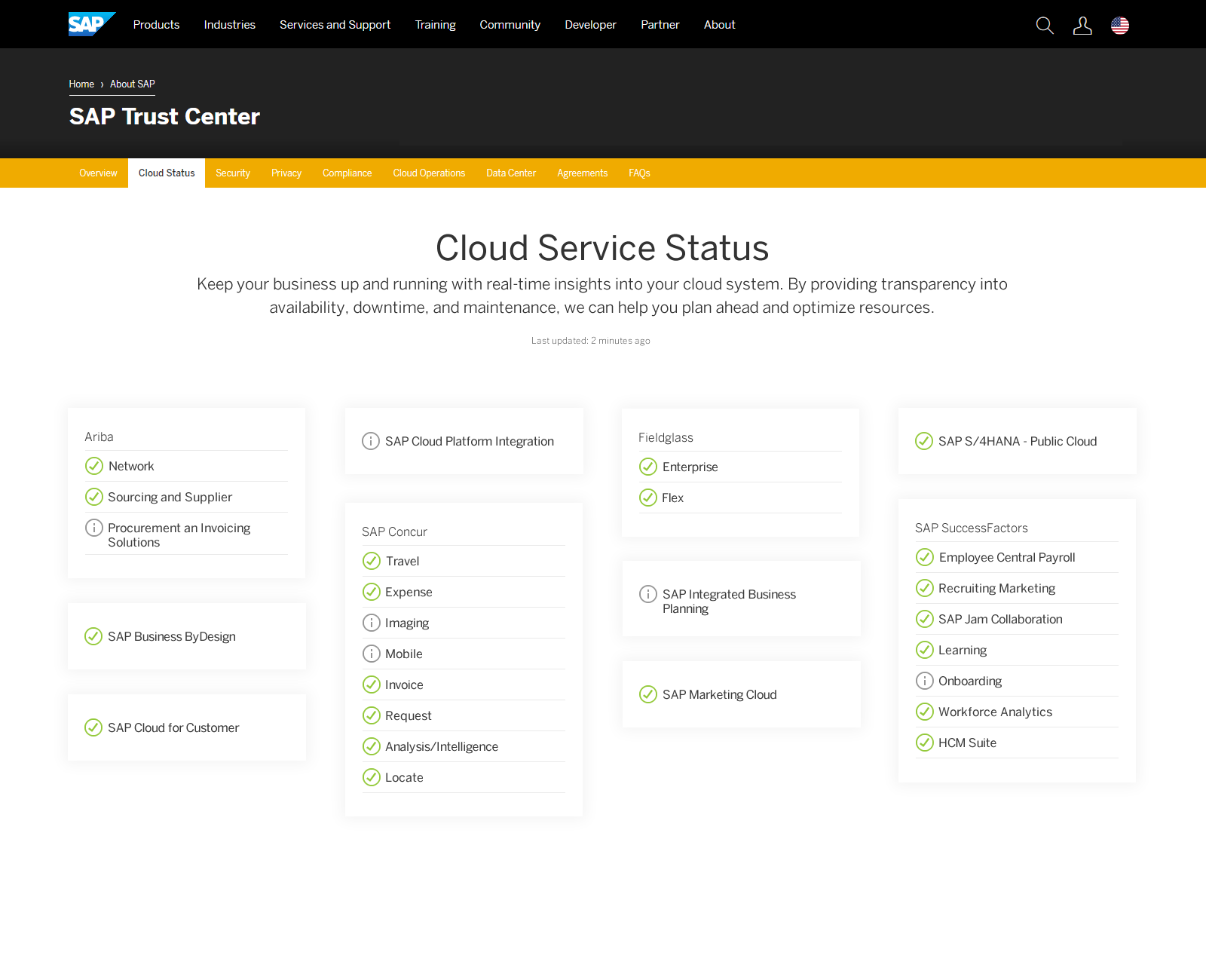
Task: Open the Workforce Analytics status
Action: tap(995, 712)
